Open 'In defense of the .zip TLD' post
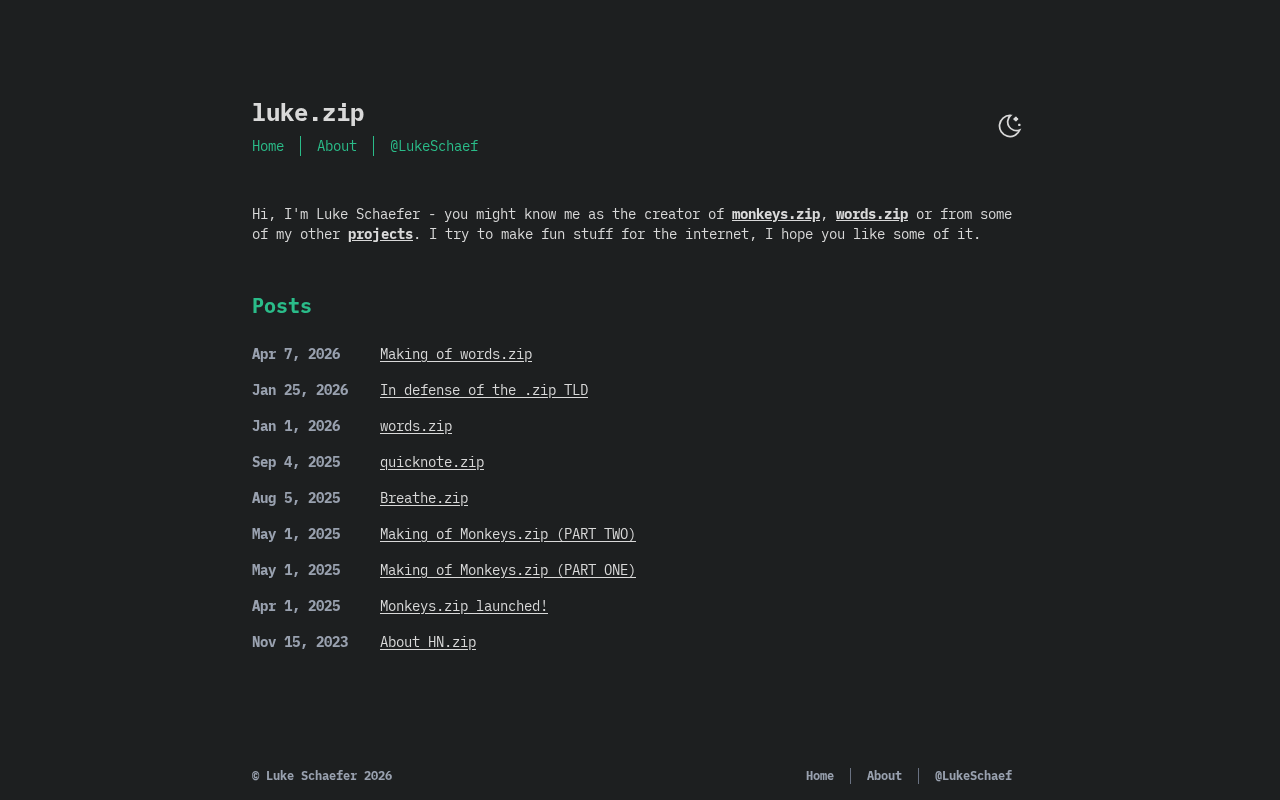The image size is (1280, 800). pyautogui.click(x=484, y=390)
